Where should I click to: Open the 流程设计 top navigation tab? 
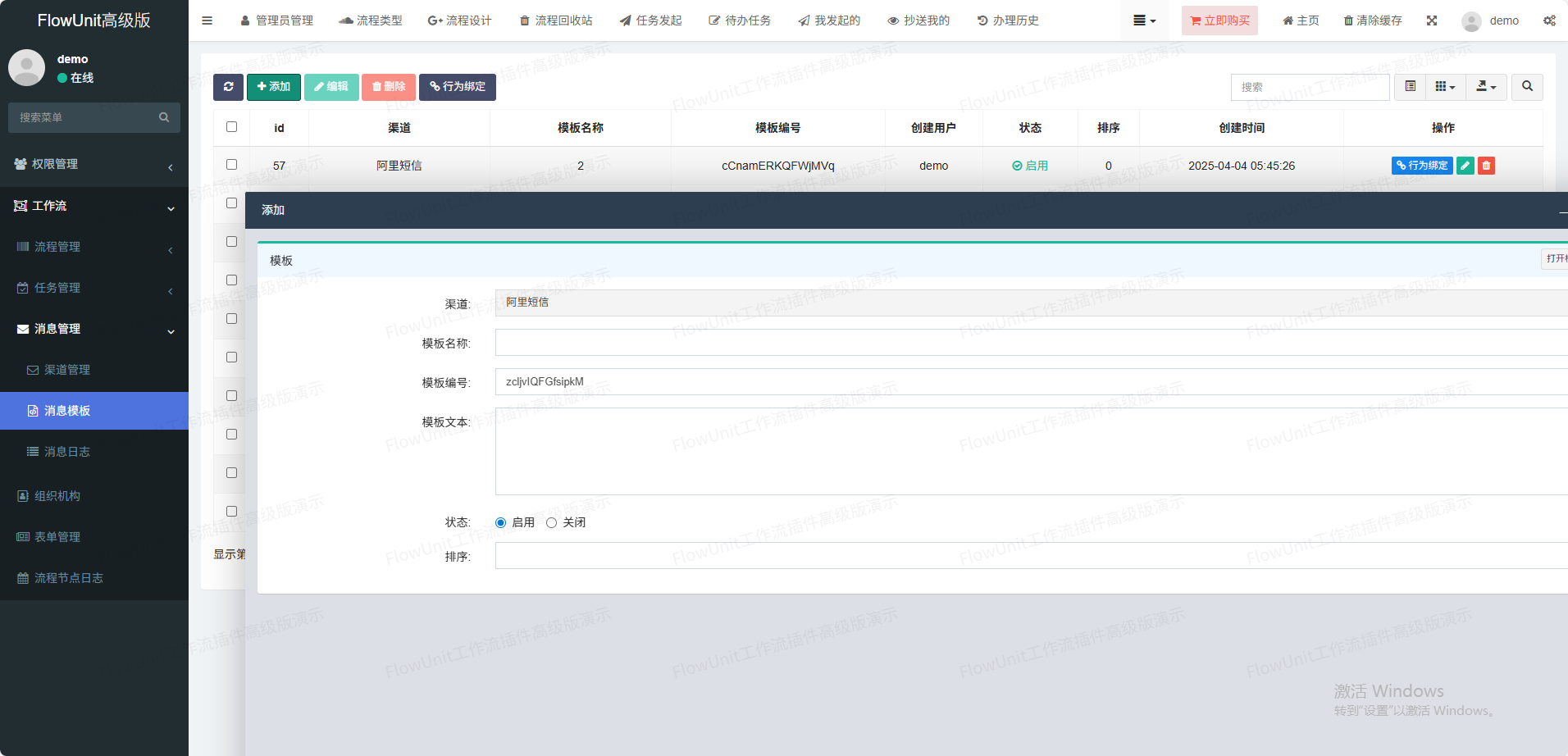(x=459, y=20)
